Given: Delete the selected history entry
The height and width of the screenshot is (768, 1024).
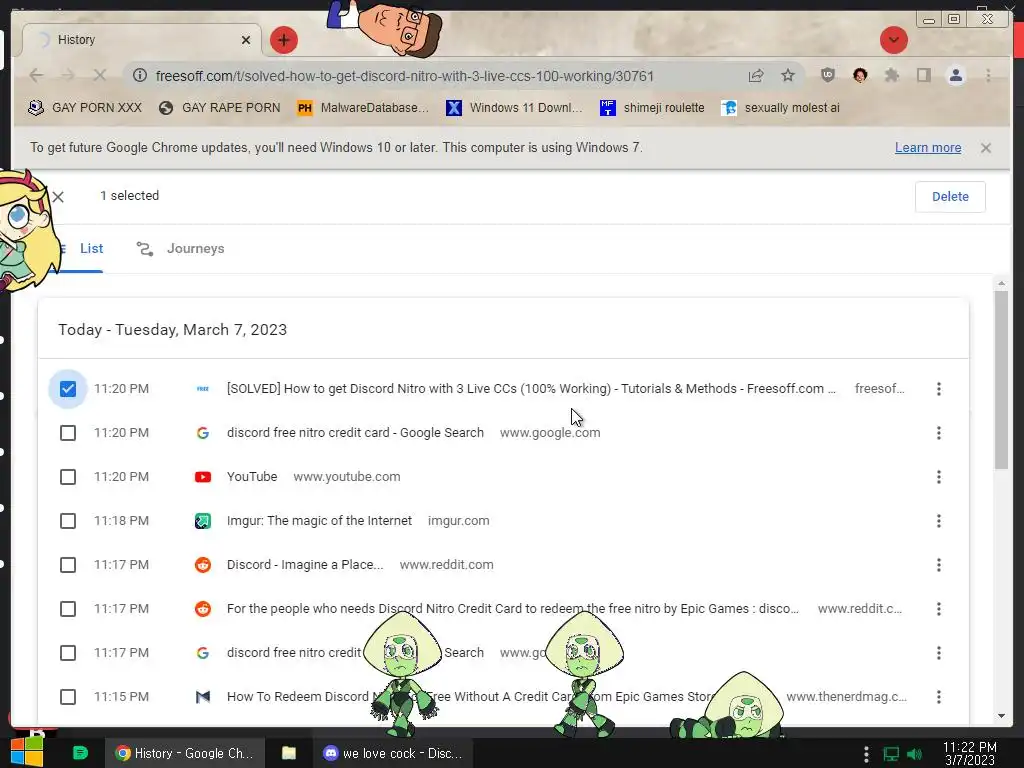Looking at the screenshot, I should [950, 197].
